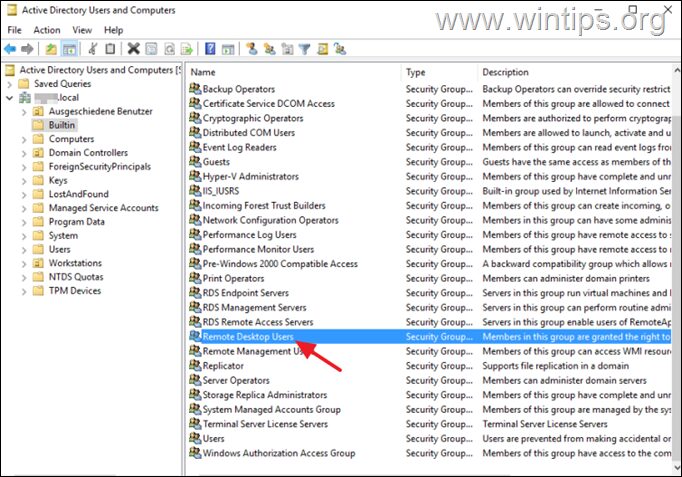Expand the Computers tree node
The image size is (682, 477).
pos(24,139)
